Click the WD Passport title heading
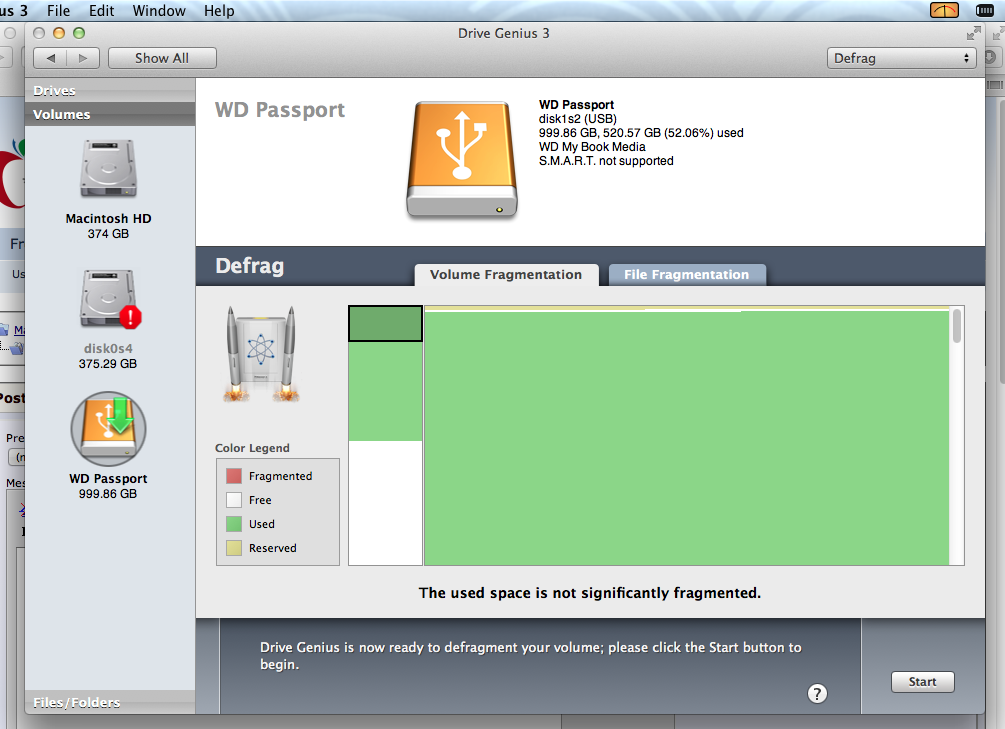1005x729 pixels. point(279,110)
